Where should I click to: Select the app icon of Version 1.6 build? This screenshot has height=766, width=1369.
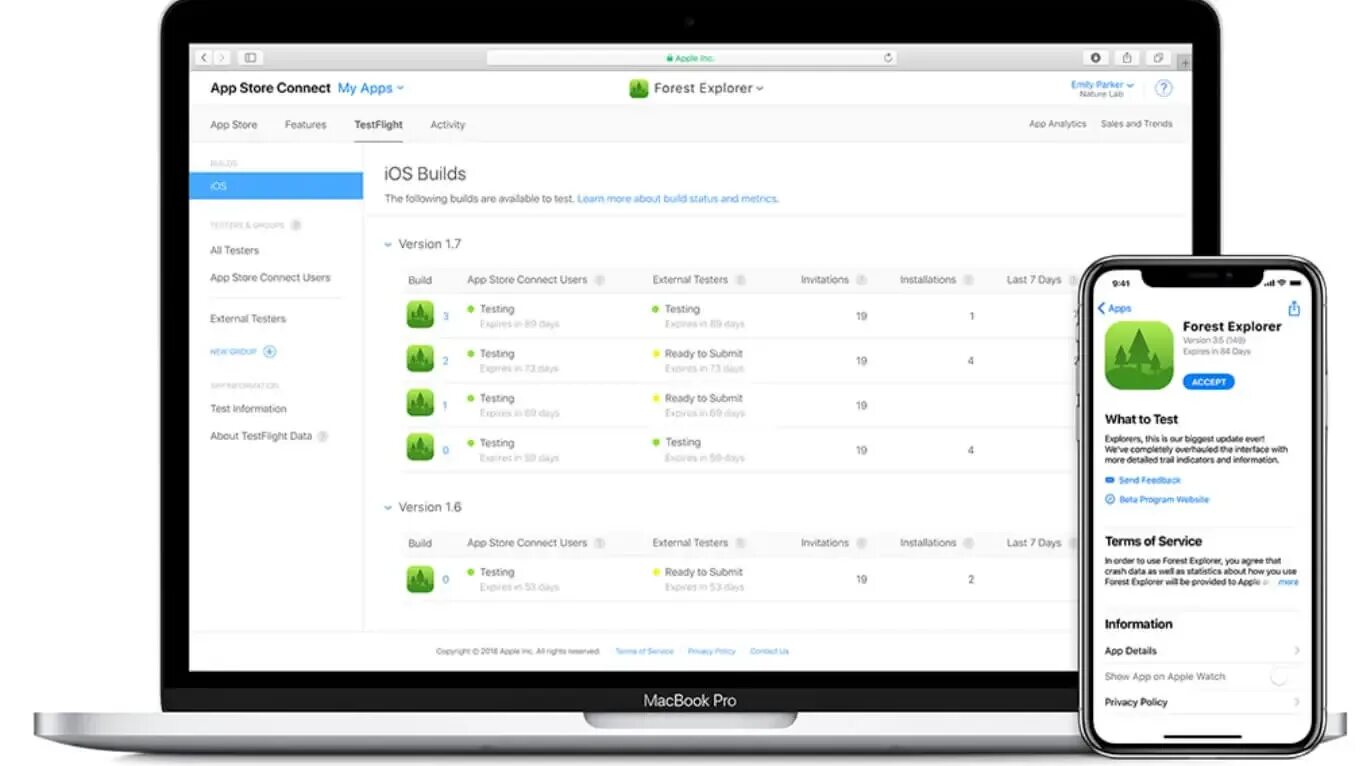point(420,579)
